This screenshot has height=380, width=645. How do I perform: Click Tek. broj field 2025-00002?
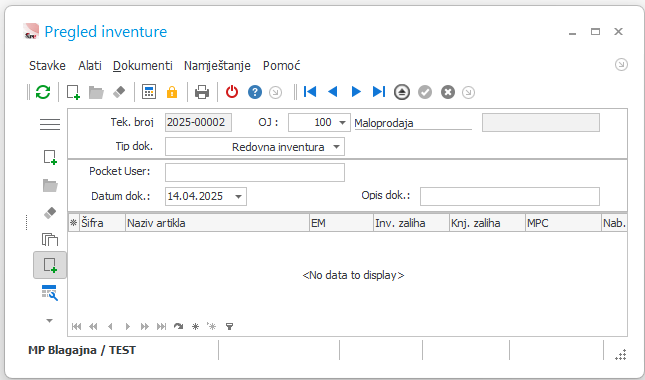(198, 123)
